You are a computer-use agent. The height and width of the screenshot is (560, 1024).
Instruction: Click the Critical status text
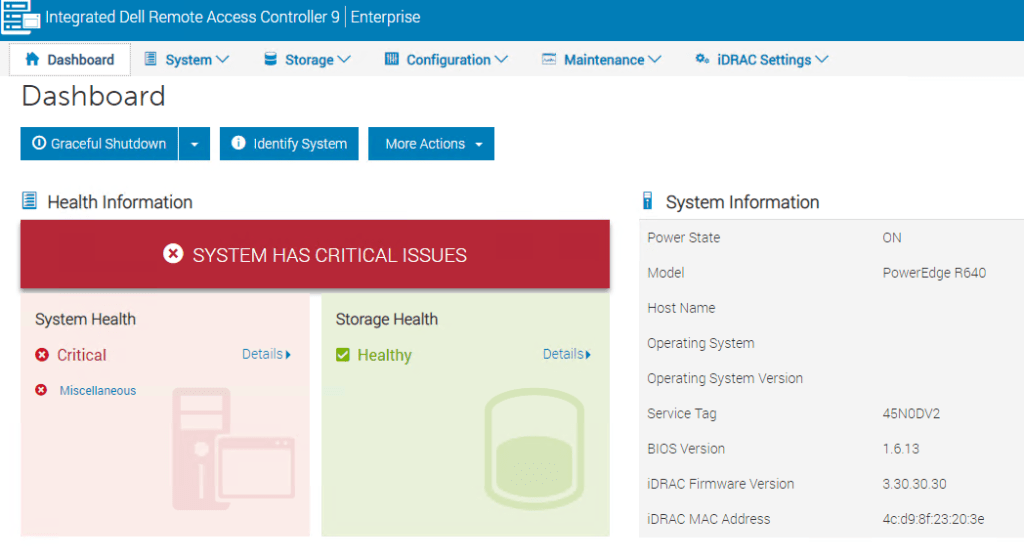[82, 355]
